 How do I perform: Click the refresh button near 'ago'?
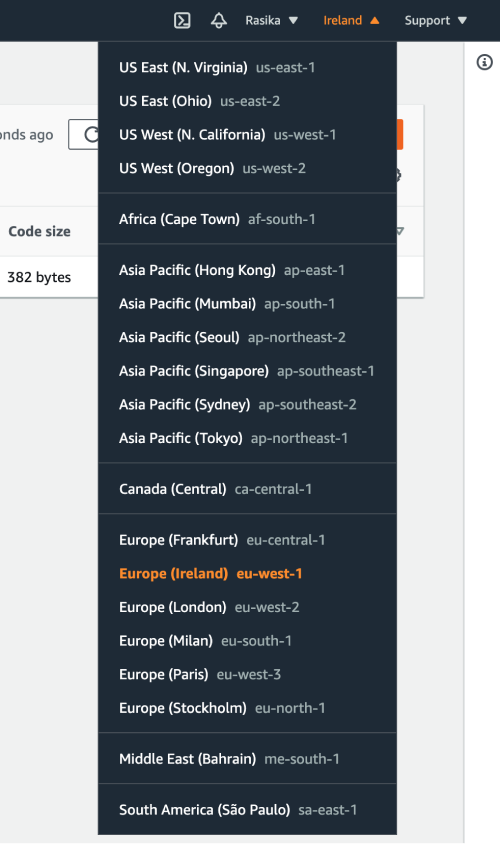point(84,135)
